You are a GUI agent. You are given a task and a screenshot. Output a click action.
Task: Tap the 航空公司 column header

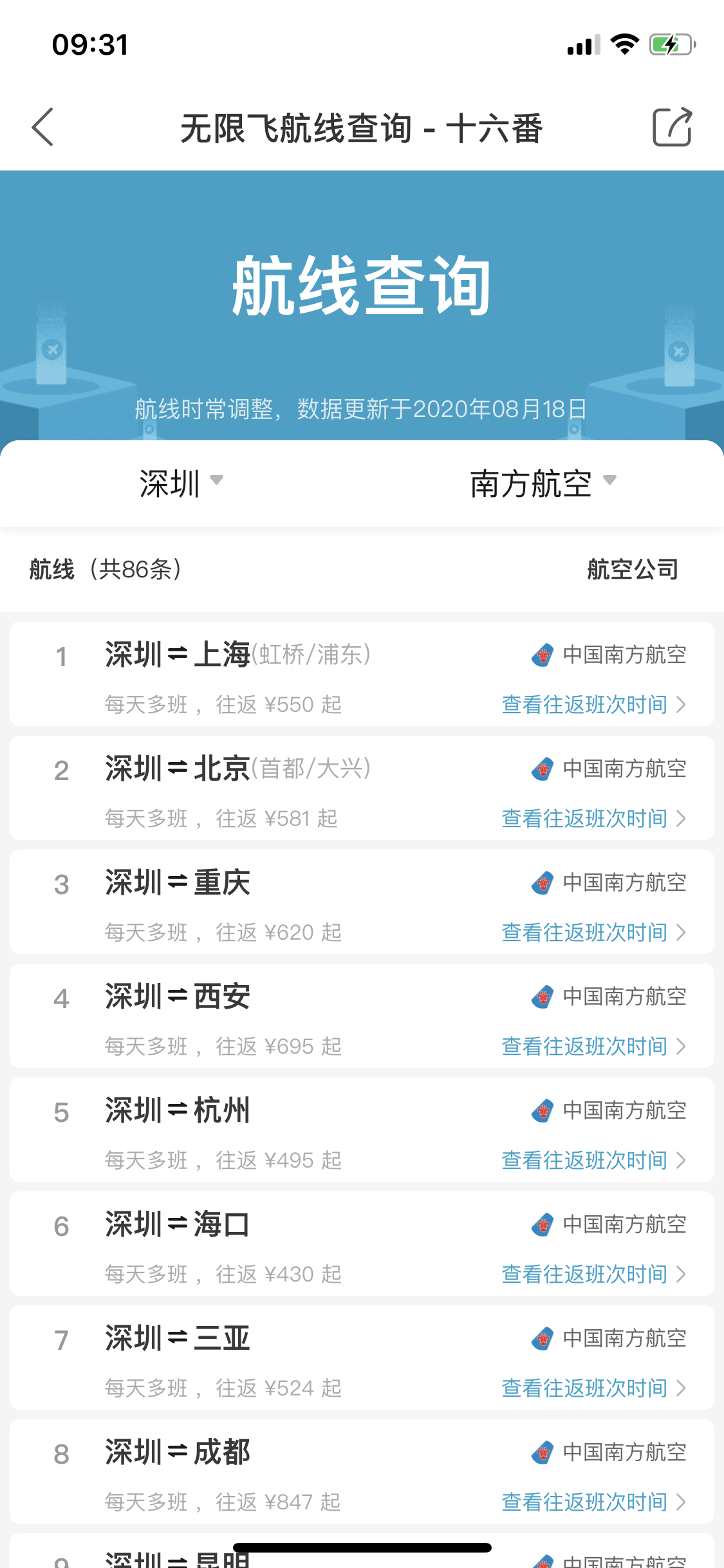[x=633, y=570]
